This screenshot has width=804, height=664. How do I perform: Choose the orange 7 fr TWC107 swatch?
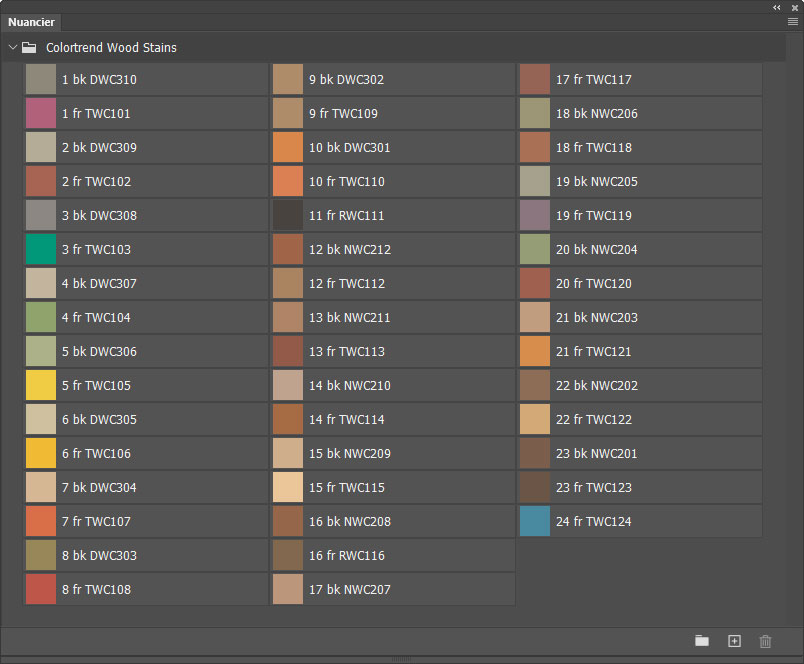point(41,521)
